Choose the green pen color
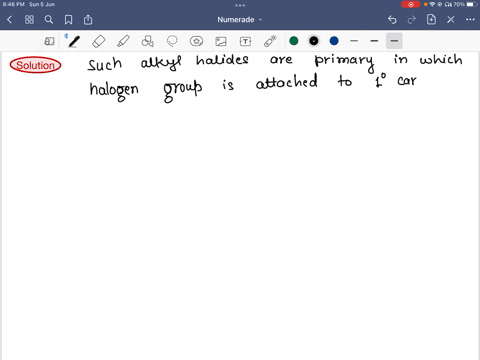The width and height of the screenshot is (480, 360). pos(294,41)
